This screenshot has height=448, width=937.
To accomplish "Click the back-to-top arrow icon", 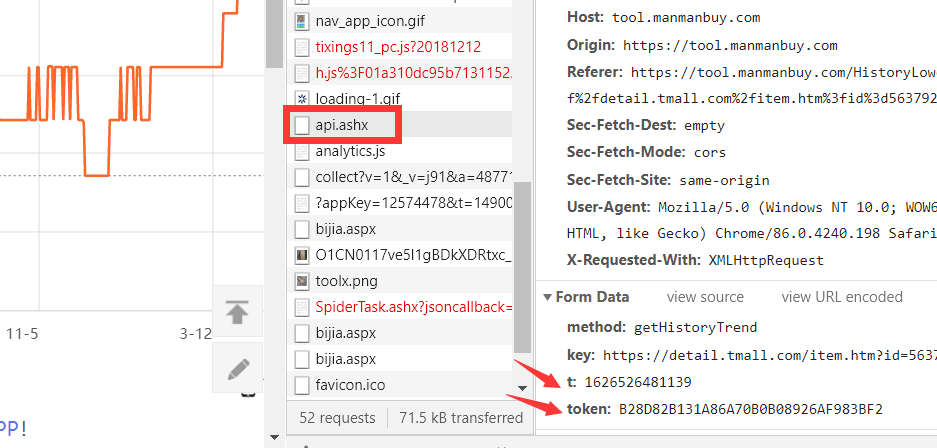I will point(237,312).
